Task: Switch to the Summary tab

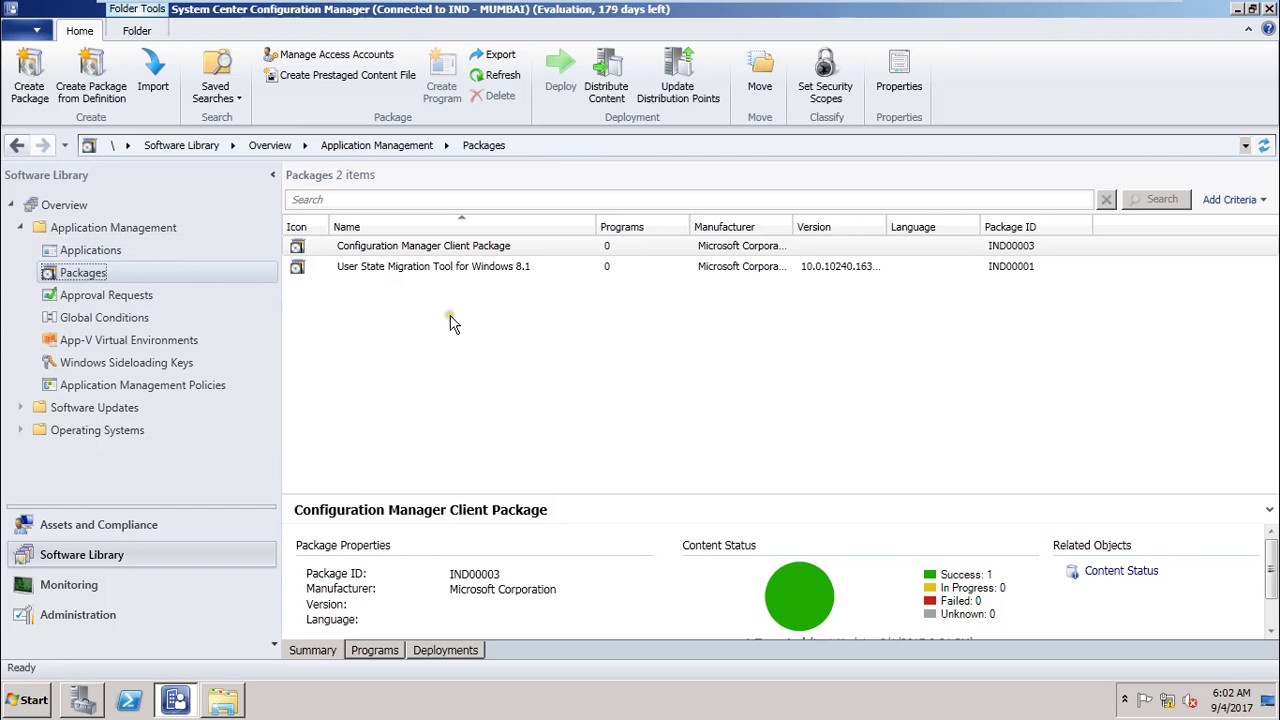Action: tap(313, 651)
